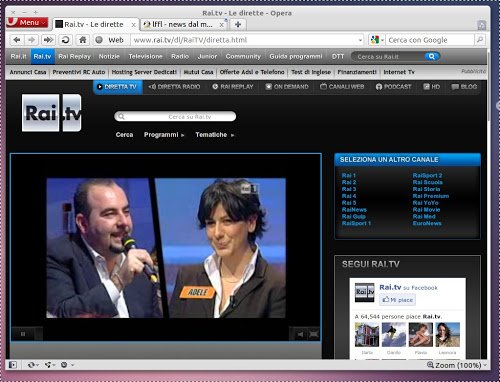The image size is (500, 382).
Task: Click the Facebook Mi piace button
Action: [398, 300]
